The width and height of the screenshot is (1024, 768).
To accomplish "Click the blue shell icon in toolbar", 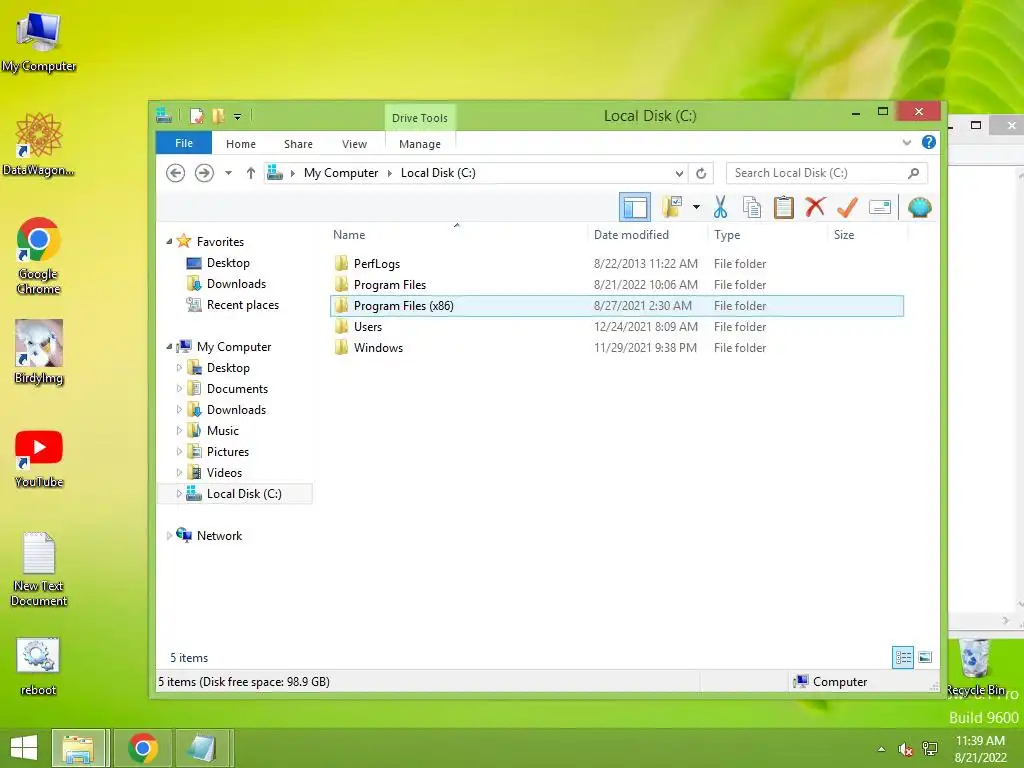I will tap(920, 208).
